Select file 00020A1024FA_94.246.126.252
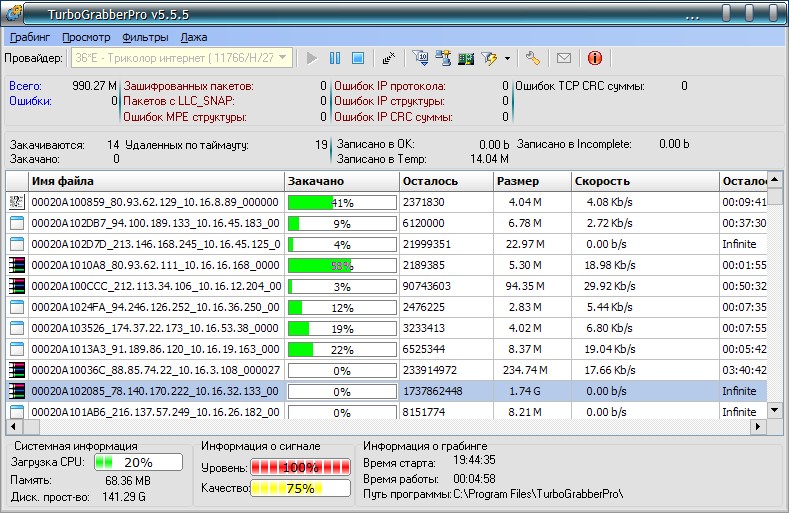The image size is (789, 513). pyautogui.click(x=155, y=307)
